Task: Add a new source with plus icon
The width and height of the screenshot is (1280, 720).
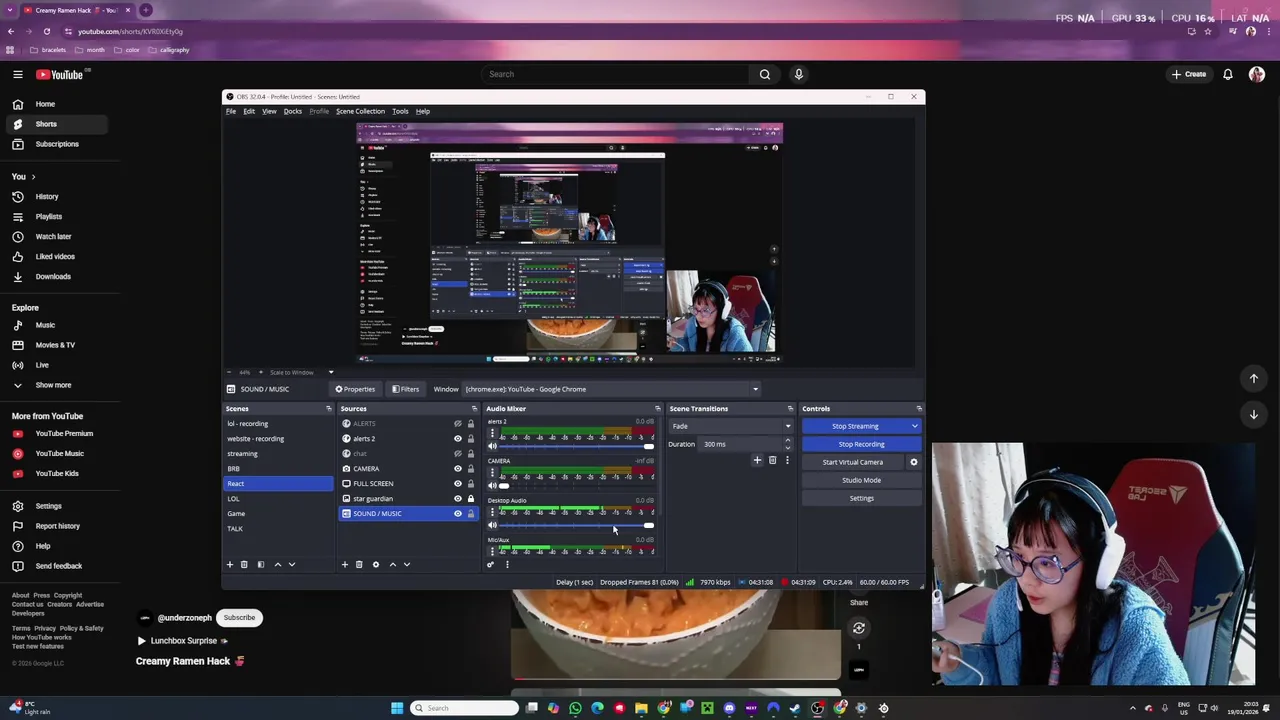Action: tap(345, 564)
